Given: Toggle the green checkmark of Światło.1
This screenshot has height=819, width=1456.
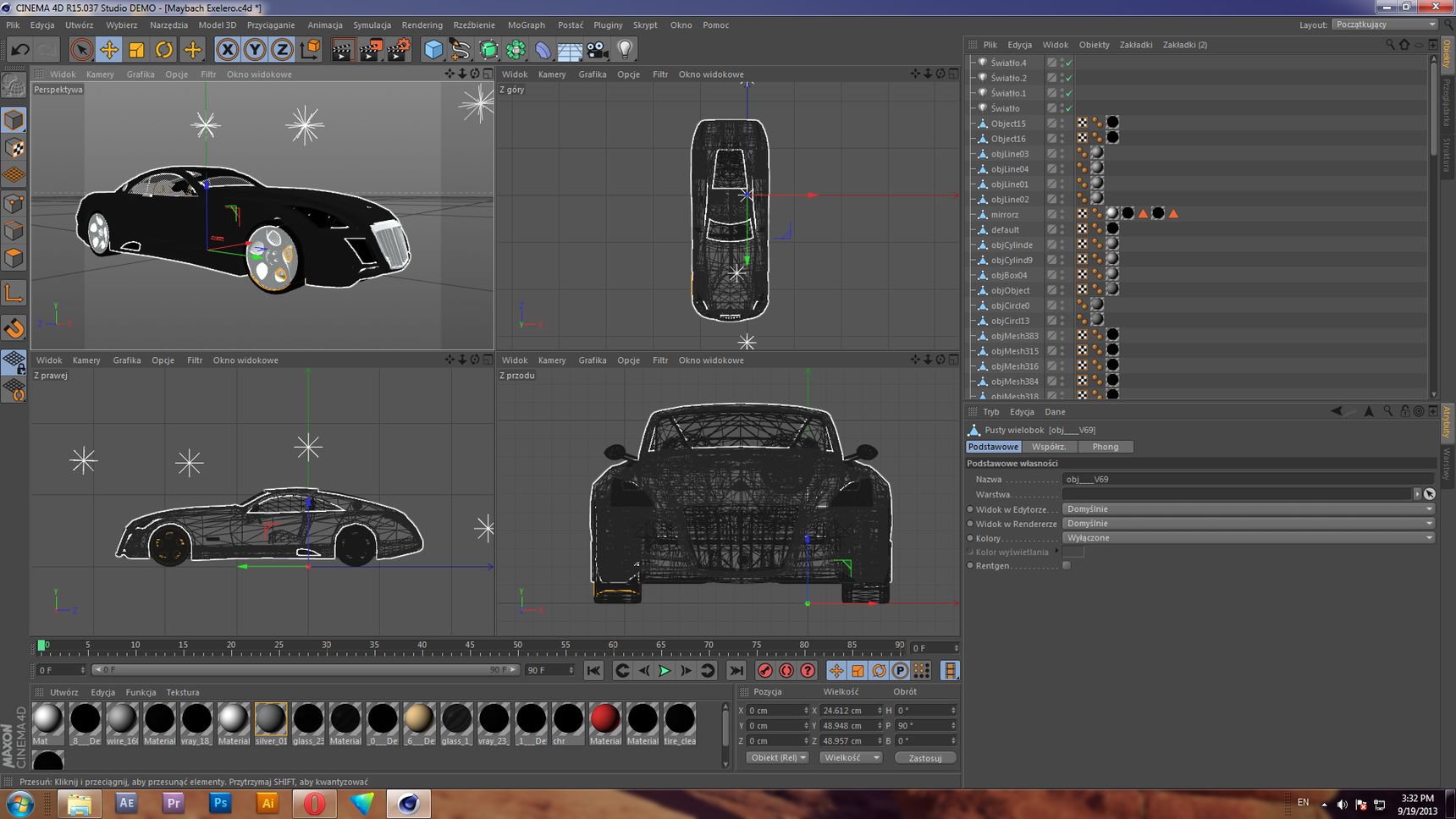Looking at the screenshot, I should (x=1069, y=93).
